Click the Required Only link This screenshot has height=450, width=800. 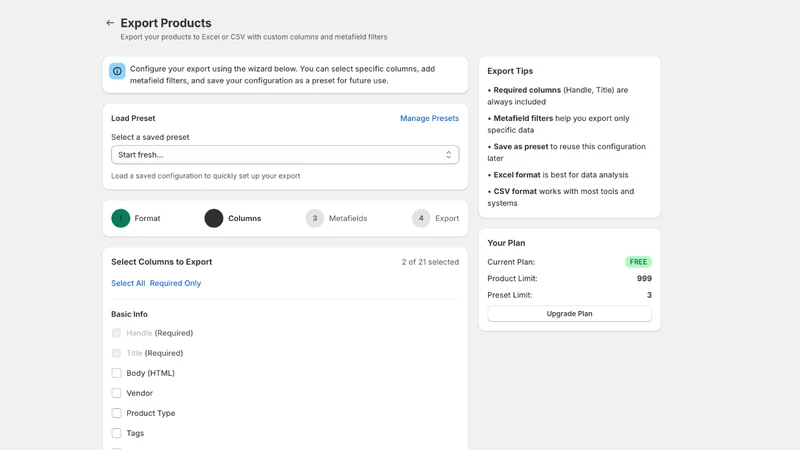tap(175, 283)
